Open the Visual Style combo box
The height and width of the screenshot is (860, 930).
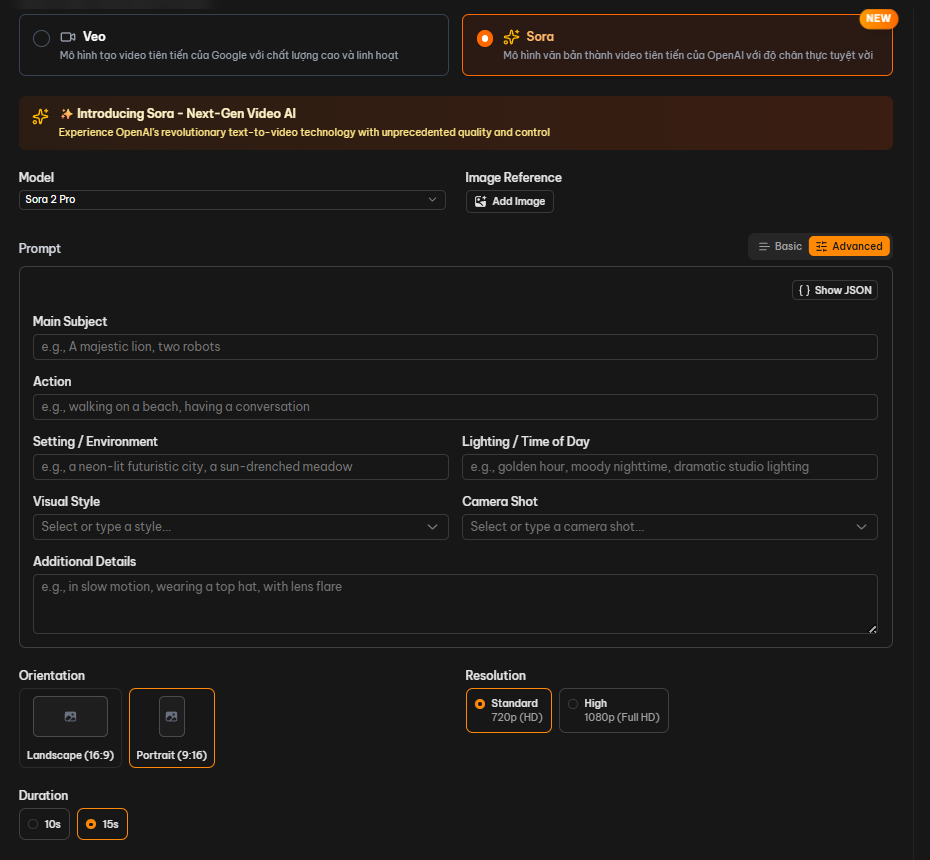coord(241,527)
